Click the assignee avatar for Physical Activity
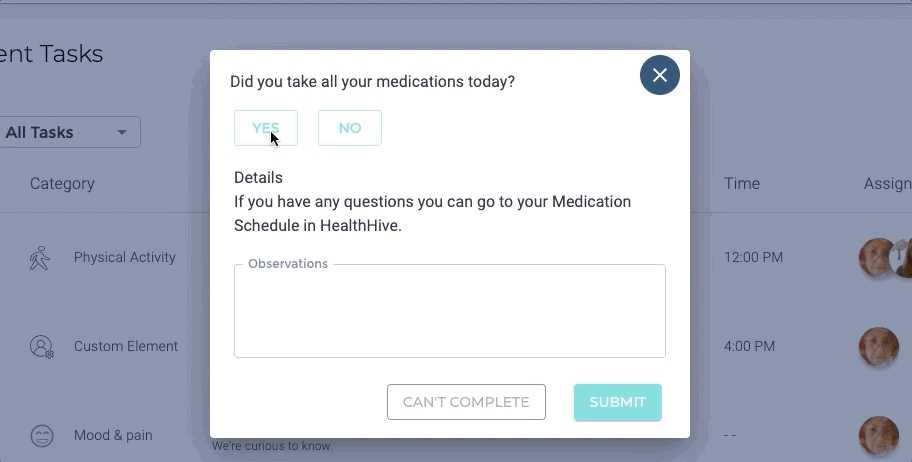Image resolution: width=912 pixels, height=462 pixels. (x=877, y=258)
